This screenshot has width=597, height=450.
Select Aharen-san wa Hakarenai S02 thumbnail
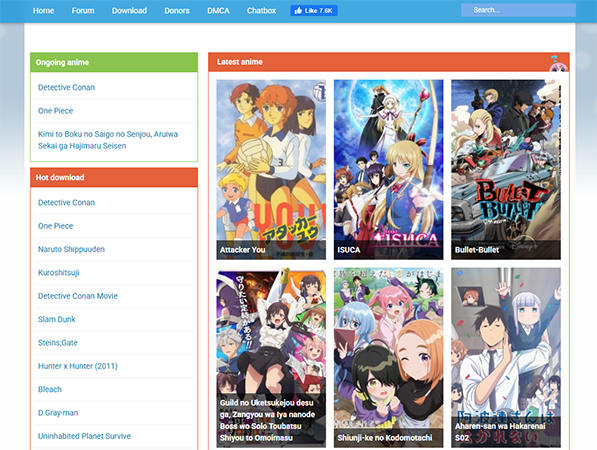click(x=506, y=357)
